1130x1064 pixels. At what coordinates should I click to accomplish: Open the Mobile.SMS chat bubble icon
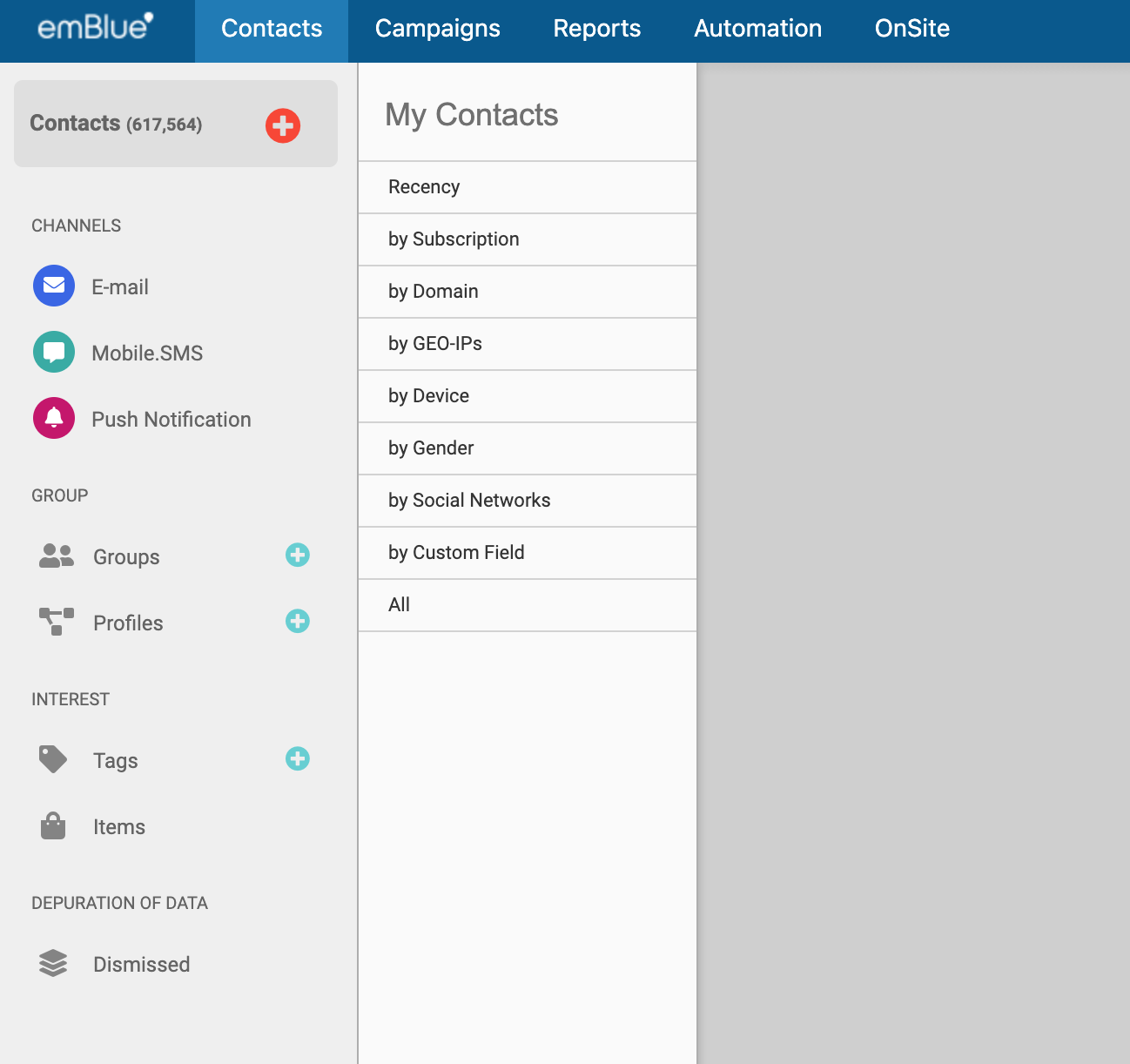click(x=54, y=352)
